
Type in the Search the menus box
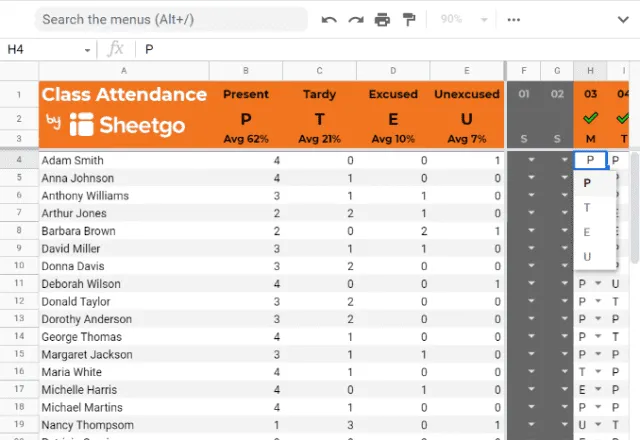pyautogui.click(x=170, y=19)
